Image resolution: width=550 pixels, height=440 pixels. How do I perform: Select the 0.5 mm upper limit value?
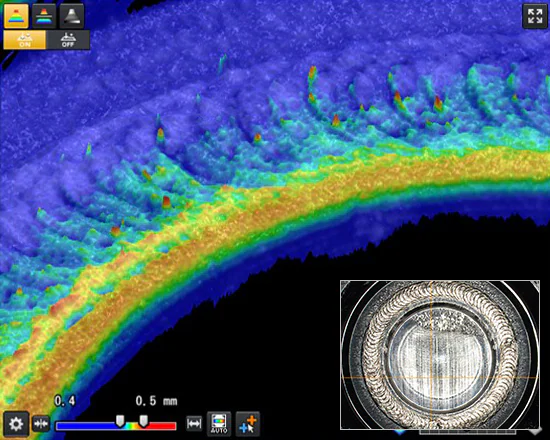(156, 401)
